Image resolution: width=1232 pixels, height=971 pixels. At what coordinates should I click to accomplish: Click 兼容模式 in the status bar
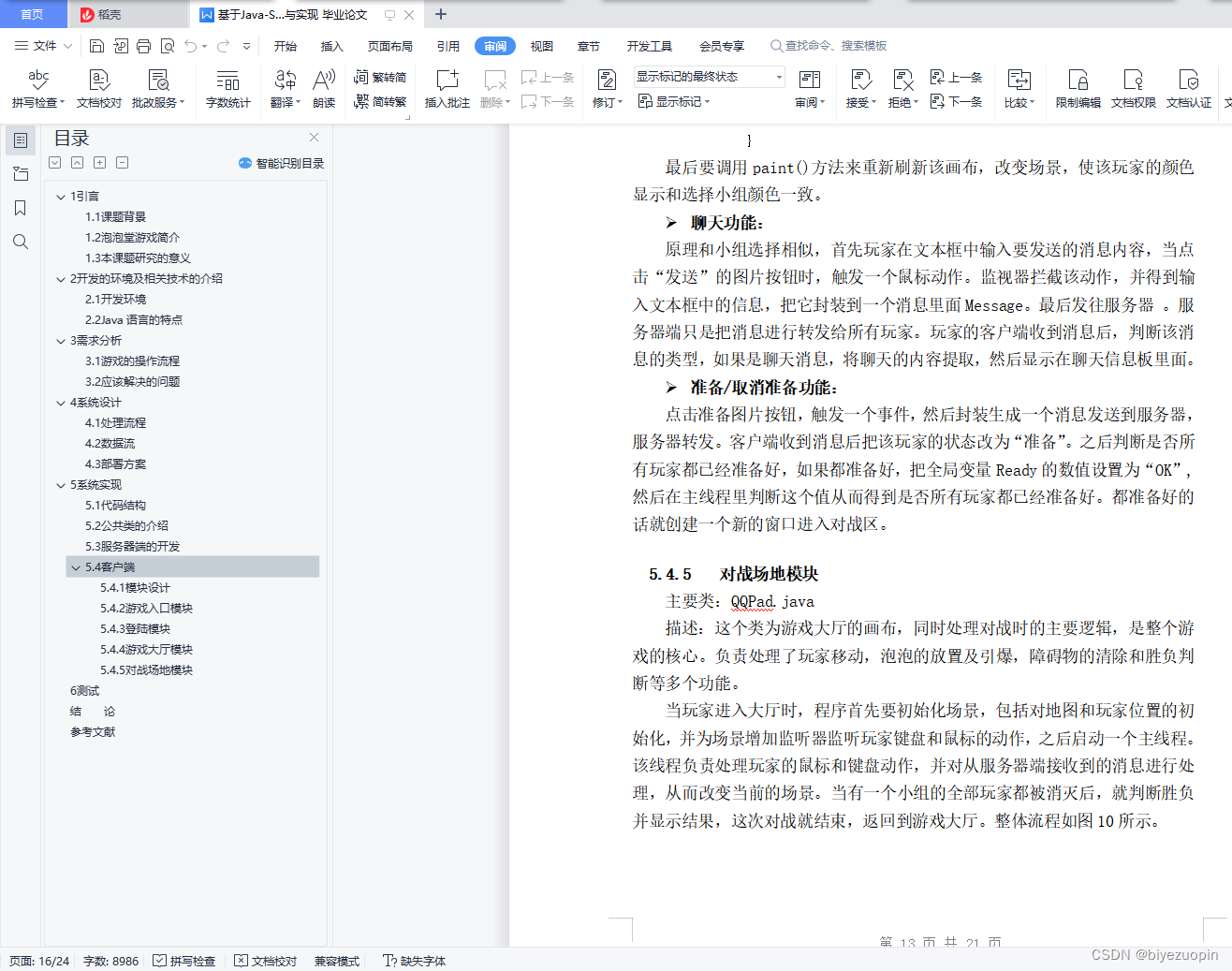point(337,961)
